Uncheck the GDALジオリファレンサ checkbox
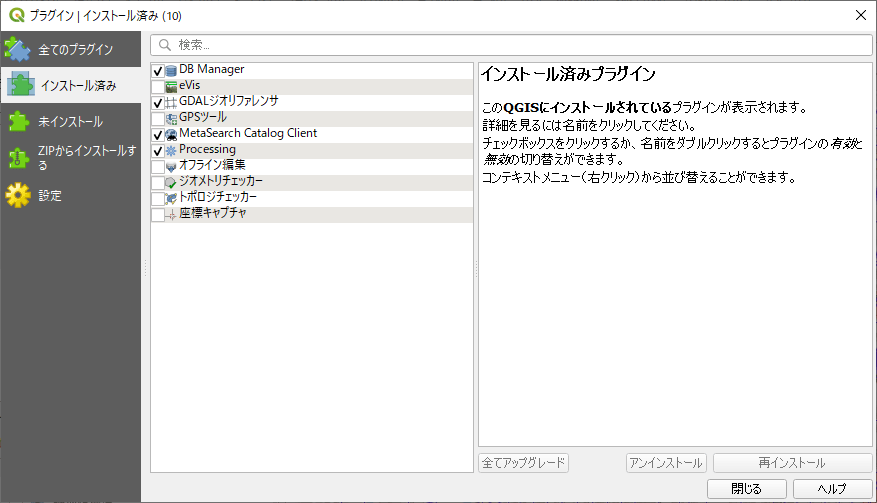877x503 pixels. coord(158,103)
